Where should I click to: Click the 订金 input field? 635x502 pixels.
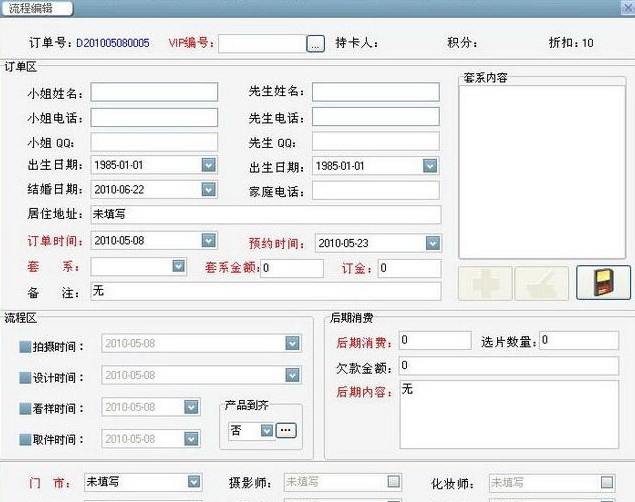409,268
